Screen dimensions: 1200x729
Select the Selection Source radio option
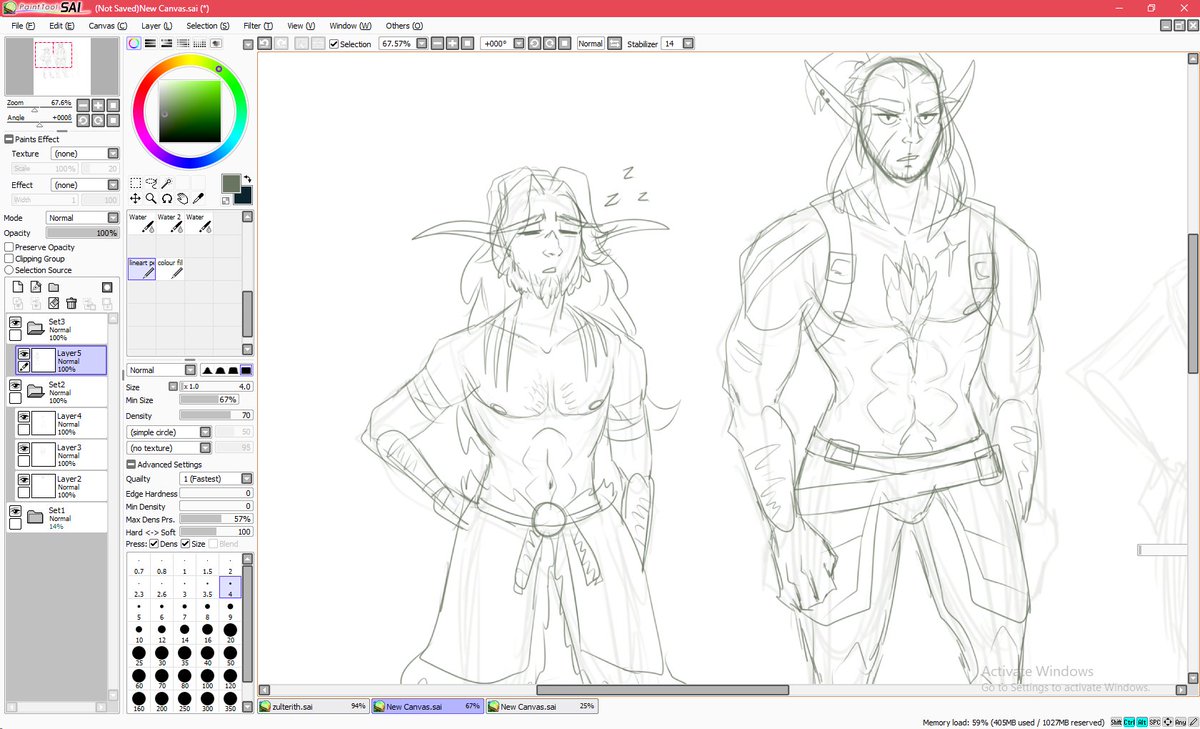click(x=9, y=270)
